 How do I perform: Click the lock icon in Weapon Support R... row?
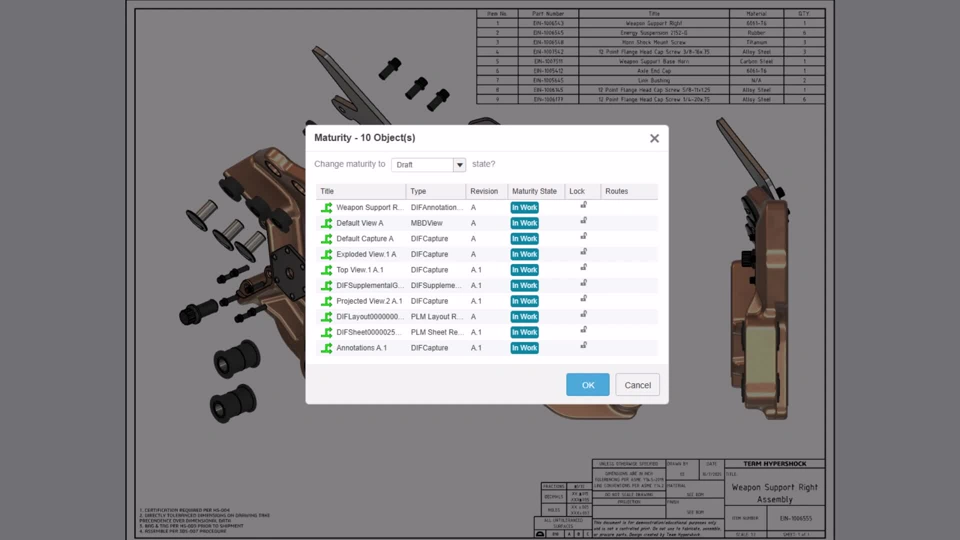(x=583, y=205)
